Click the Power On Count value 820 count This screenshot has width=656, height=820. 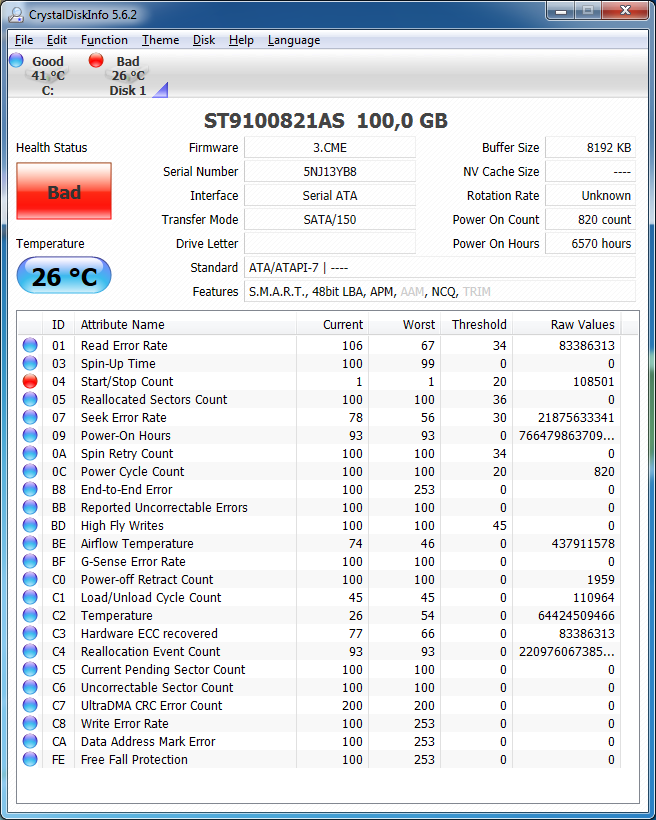(x=591, y=220)
